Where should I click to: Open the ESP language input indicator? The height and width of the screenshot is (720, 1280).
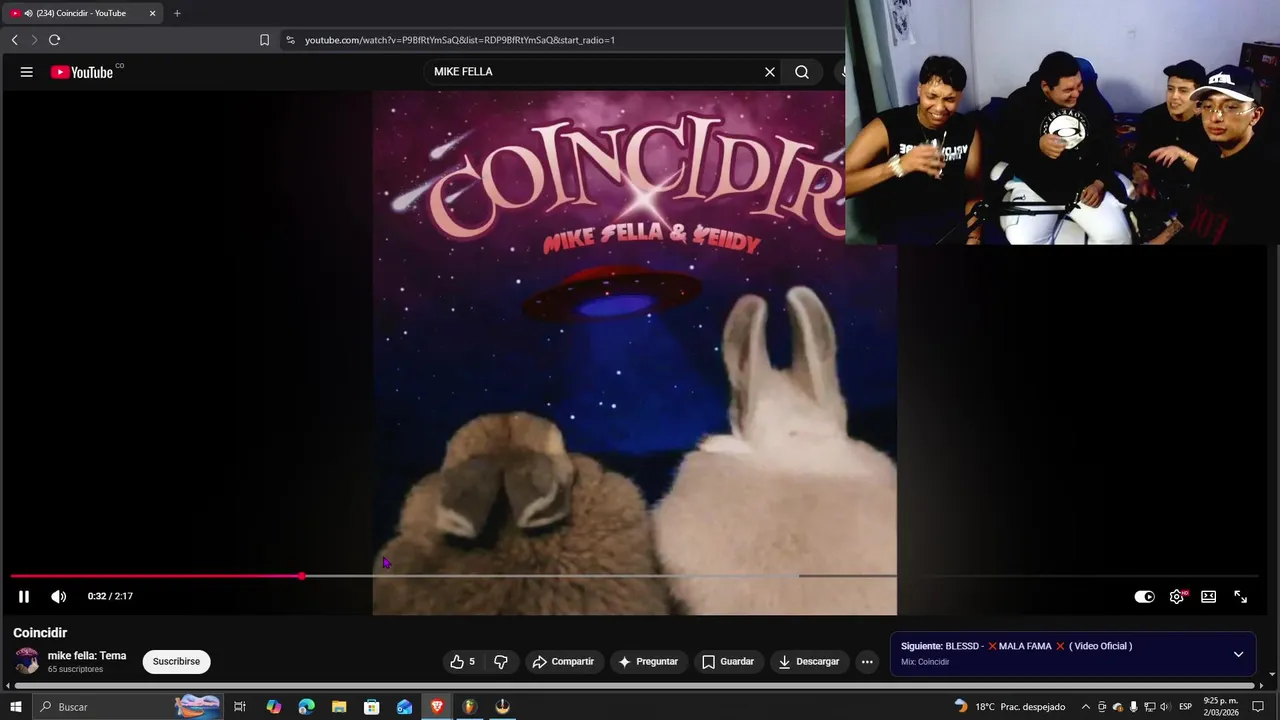click(1185, 707)
